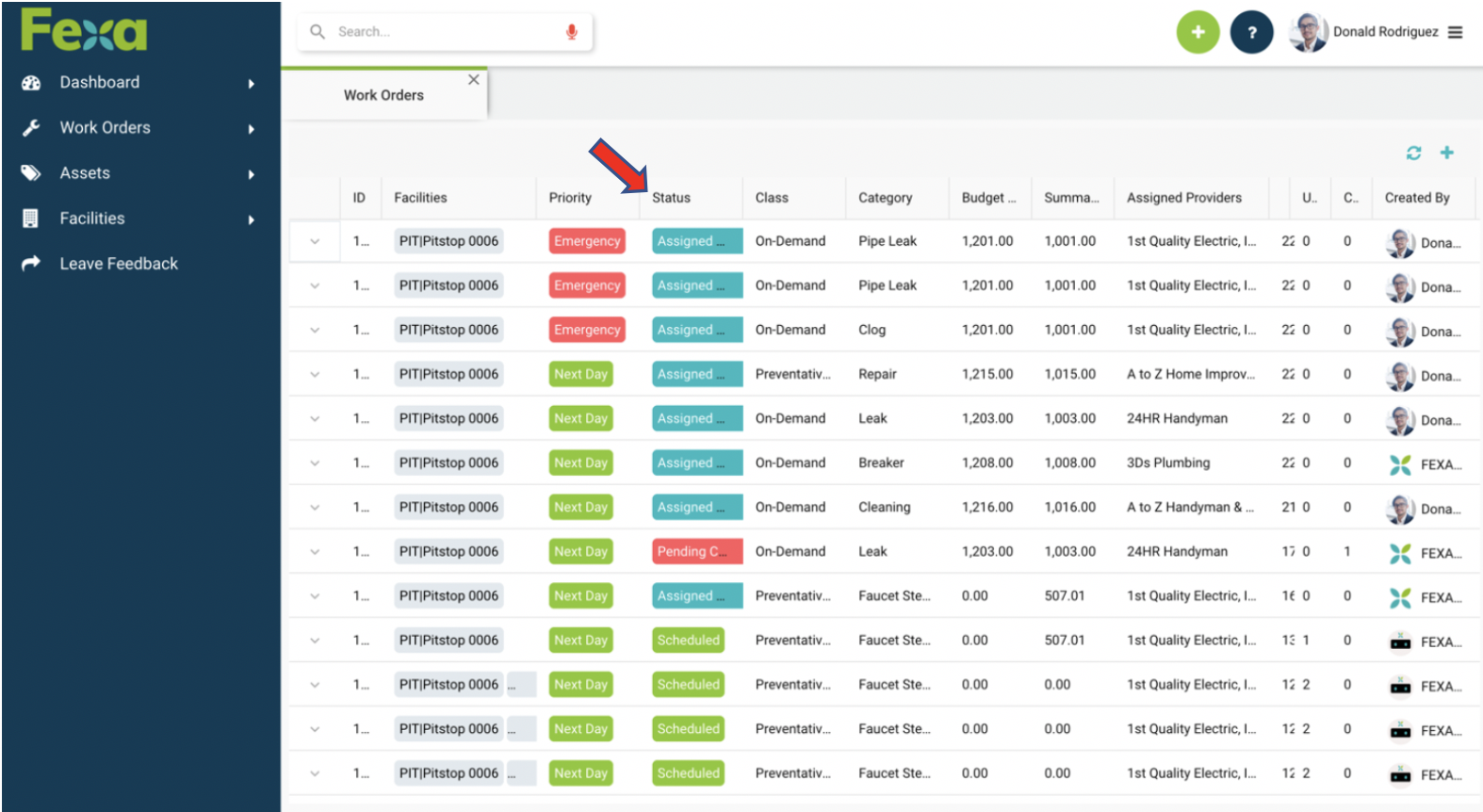Screen dimensions: 1483x812
Task: Expand the Repair row chevron
Action: pyautogui.click(x=315, y=375)
